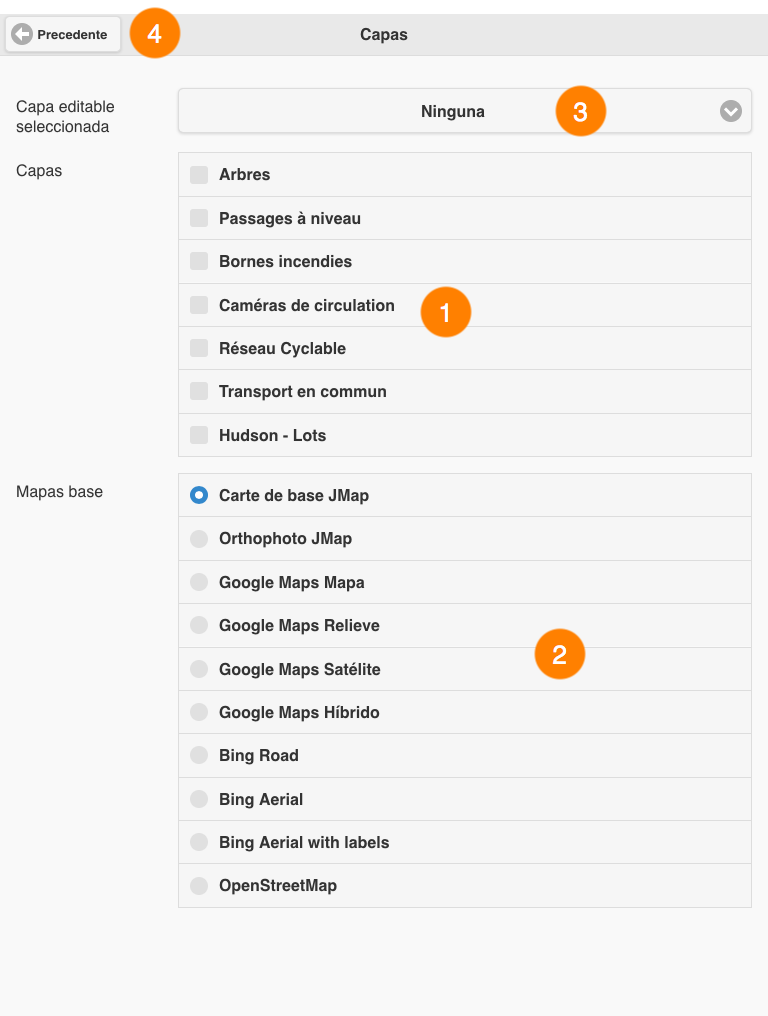Choose the Bing Road base map
768x1016 pixels.
pyautogui.click(x=199, y=756)
